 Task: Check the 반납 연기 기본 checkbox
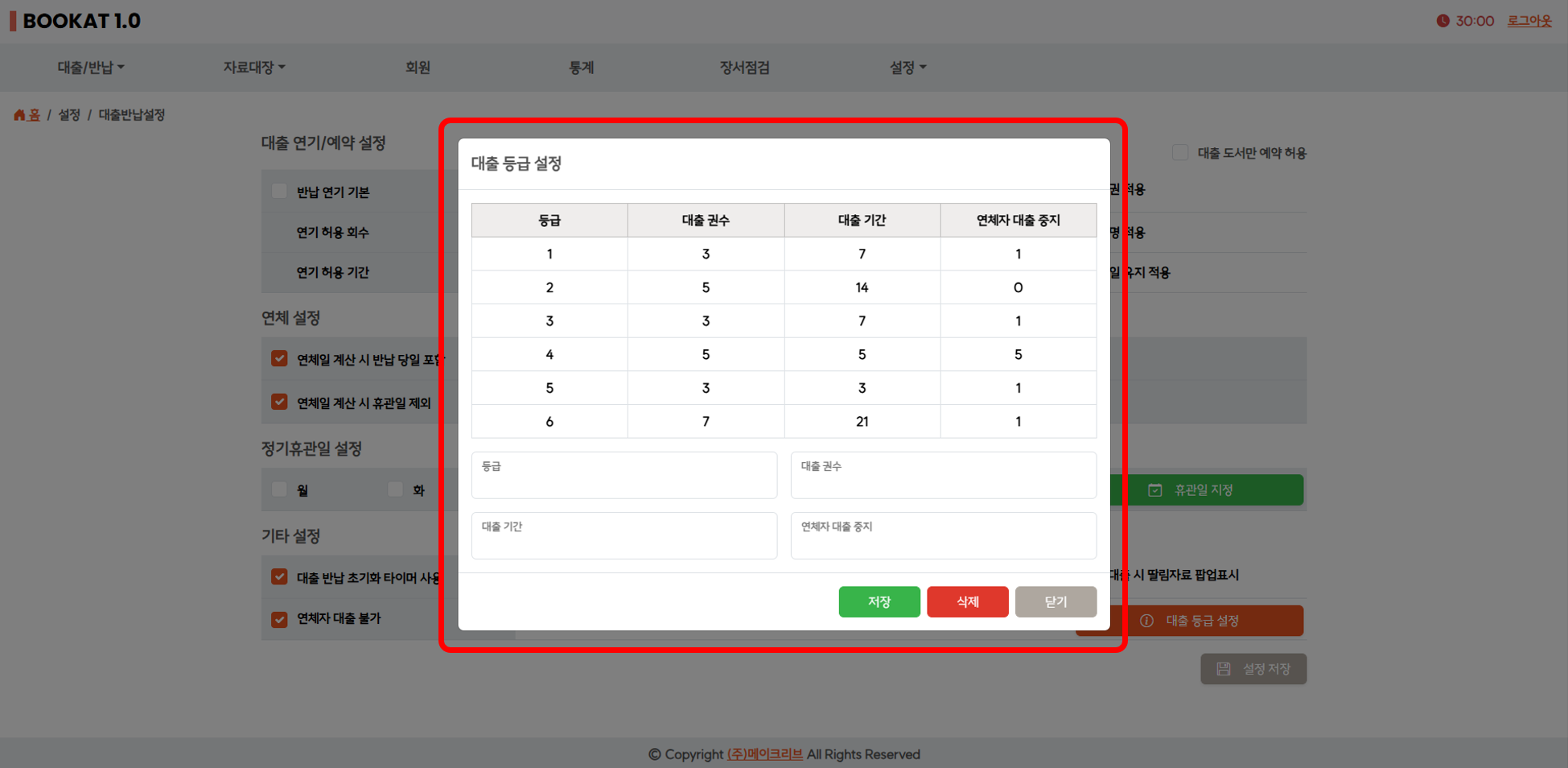coord(279,192)
